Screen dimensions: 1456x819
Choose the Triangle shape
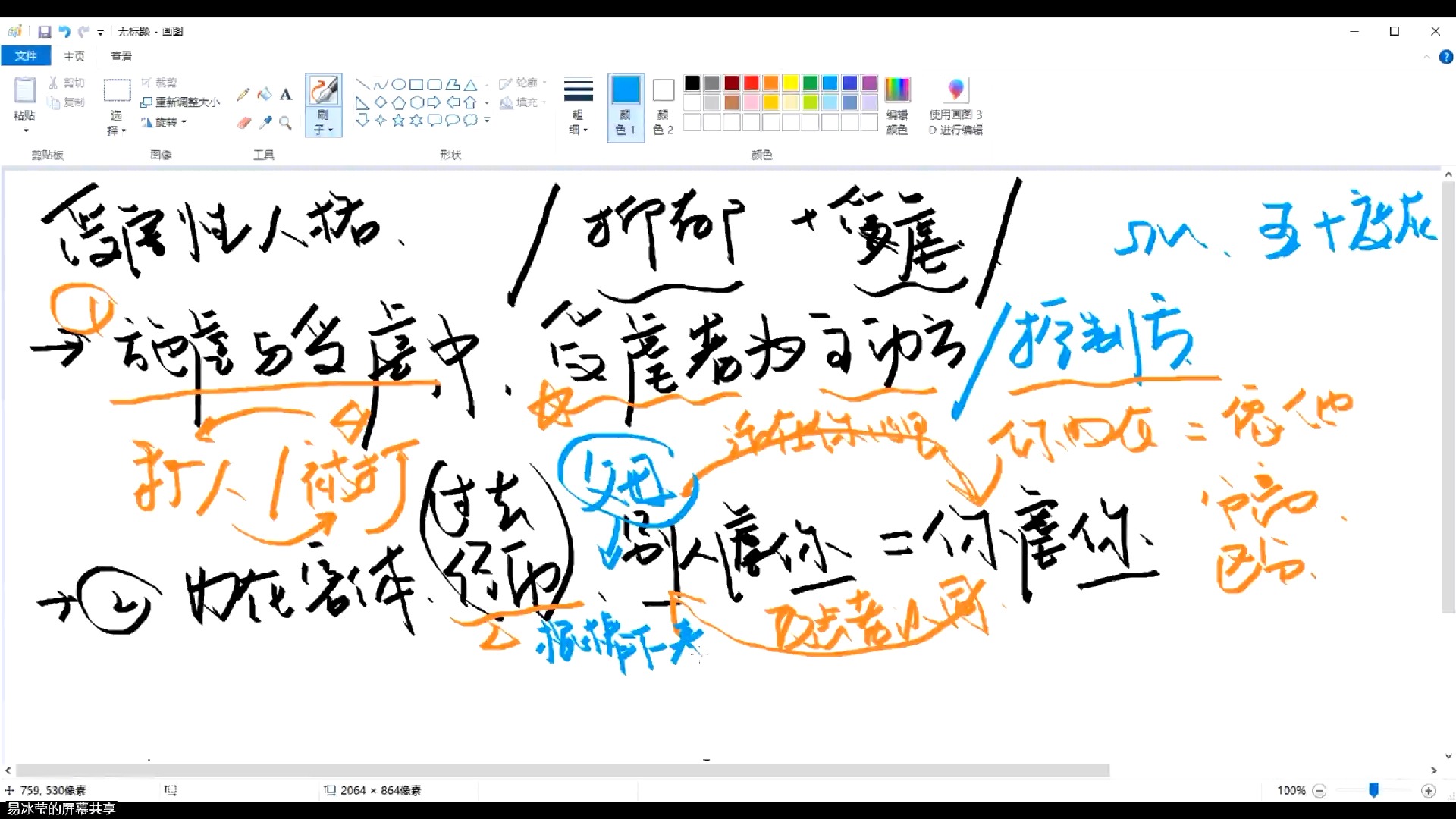(x=471, y=84)
